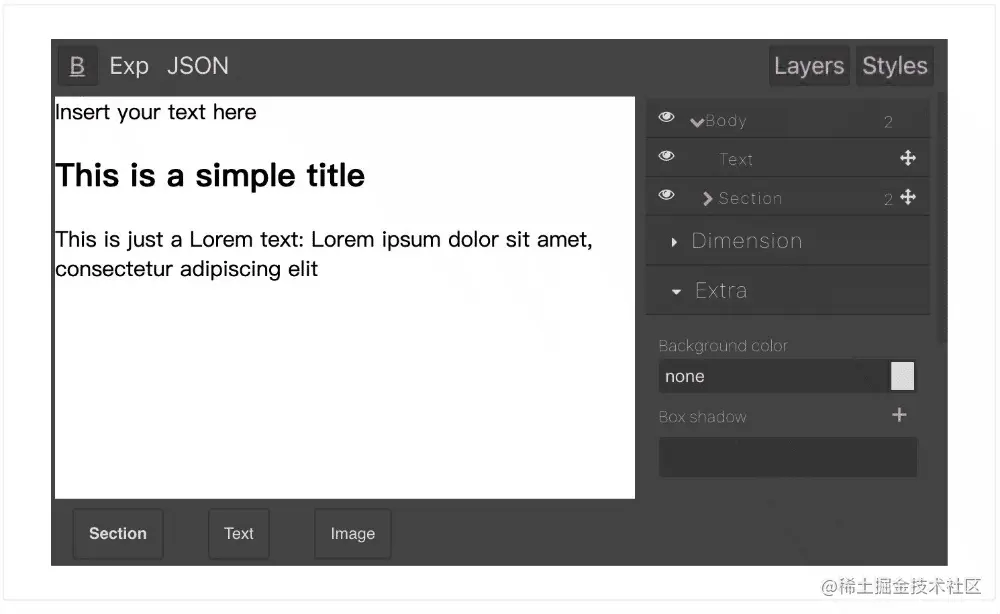This screenshot has width=1000, height=614.
Task: Open the JSON view from the top bar
Action: coord(197,66)
